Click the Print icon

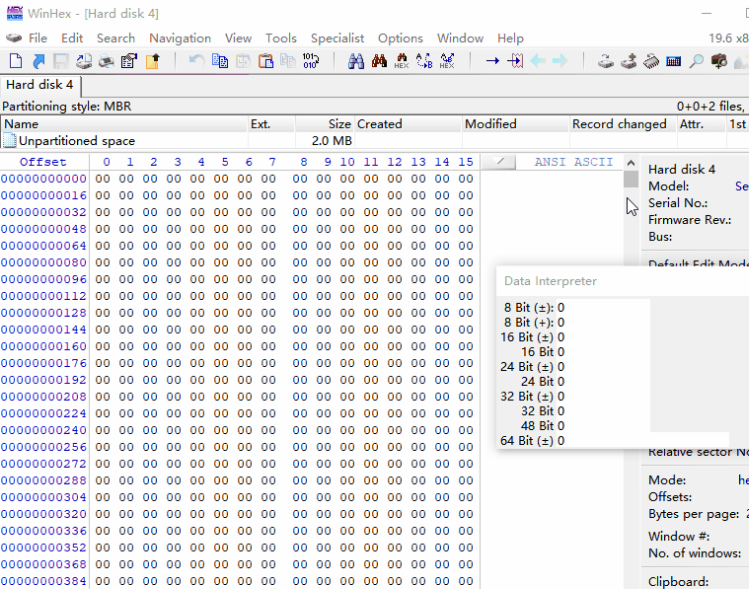106,61
